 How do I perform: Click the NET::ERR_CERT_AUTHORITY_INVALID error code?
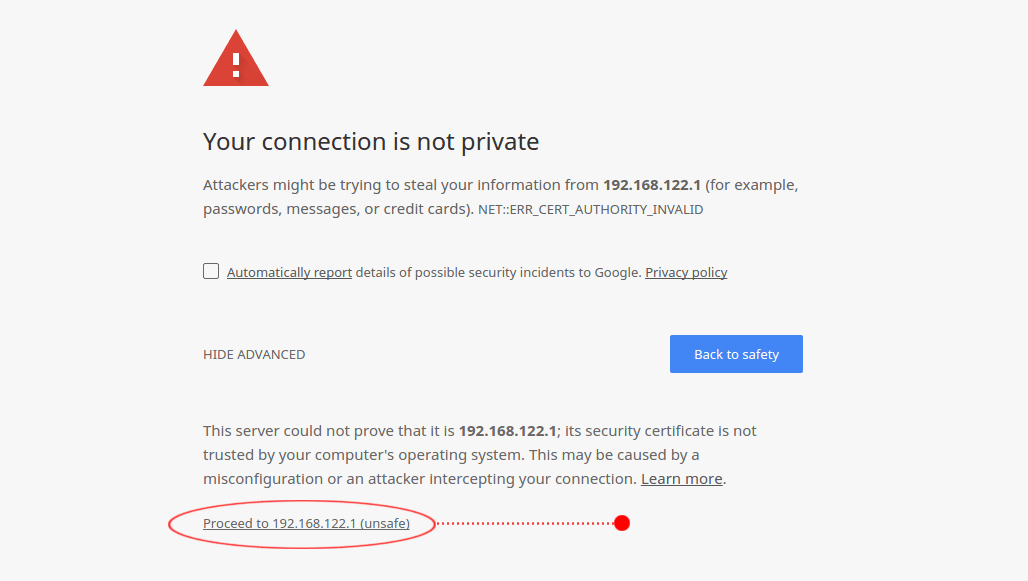(590, 210)
